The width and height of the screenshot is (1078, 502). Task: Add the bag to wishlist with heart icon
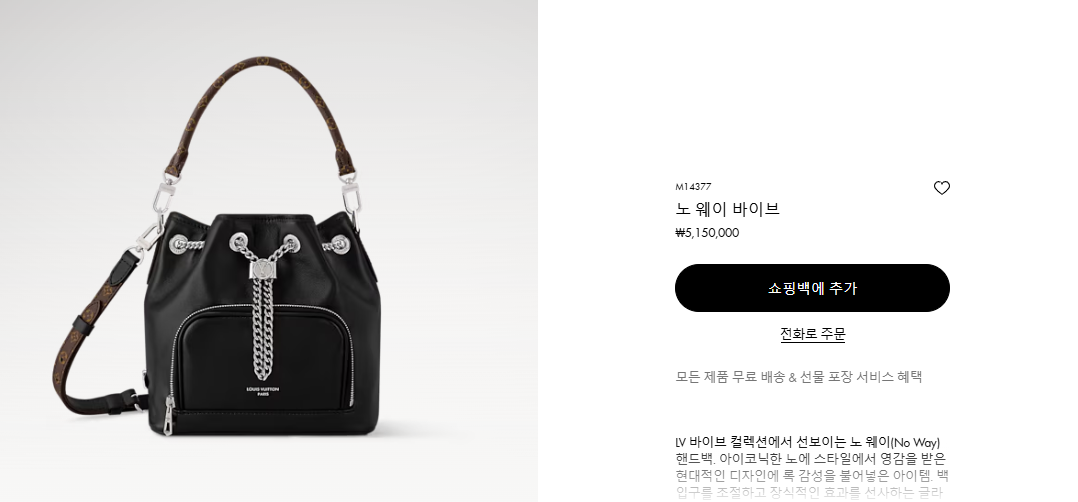click(941, 188)
